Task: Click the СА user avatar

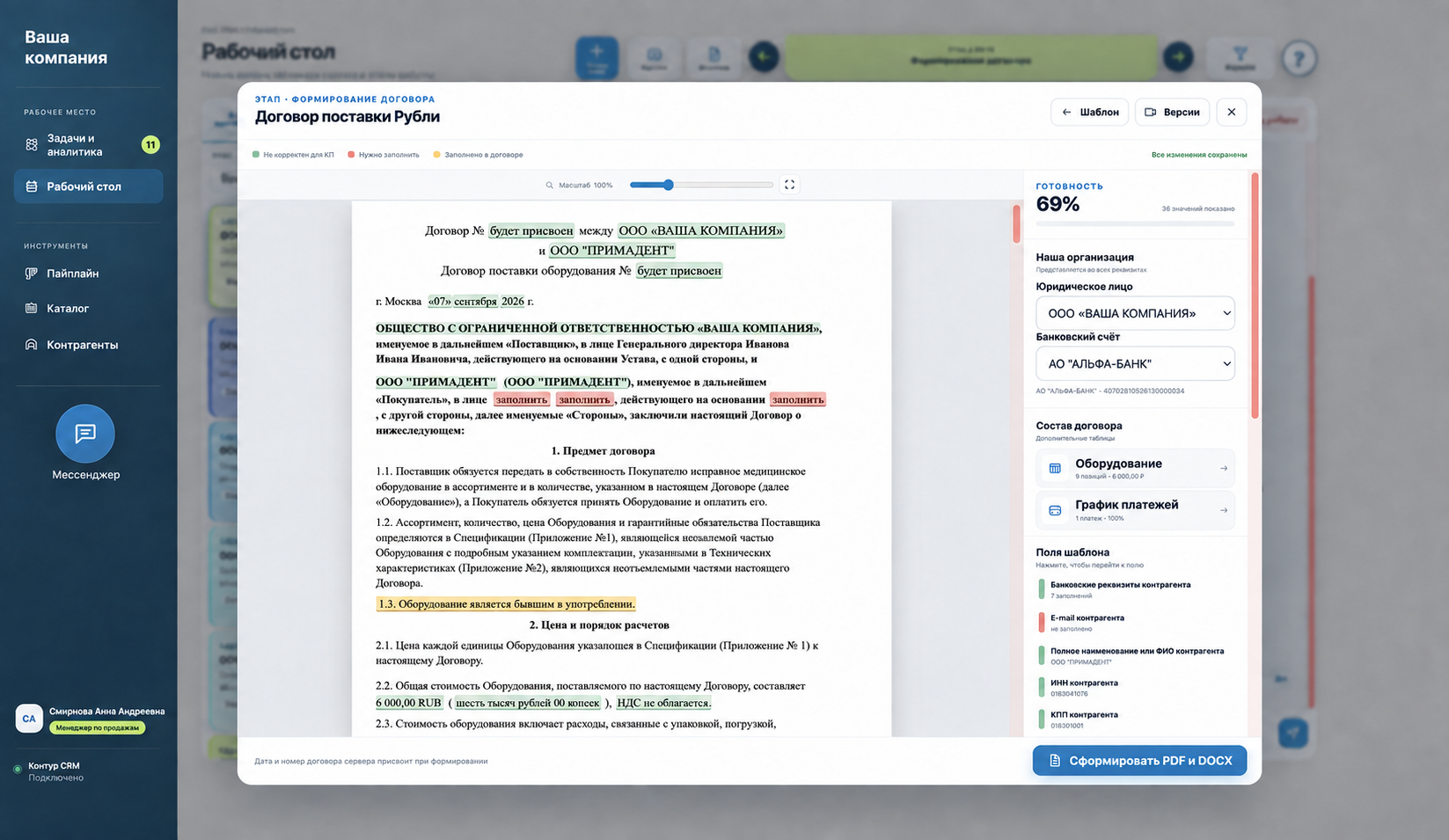Action: (x=29, y=719)
